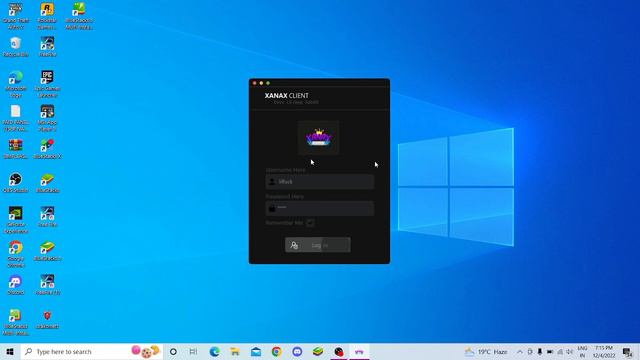Open Discord from the taskbar

[297, 351]
